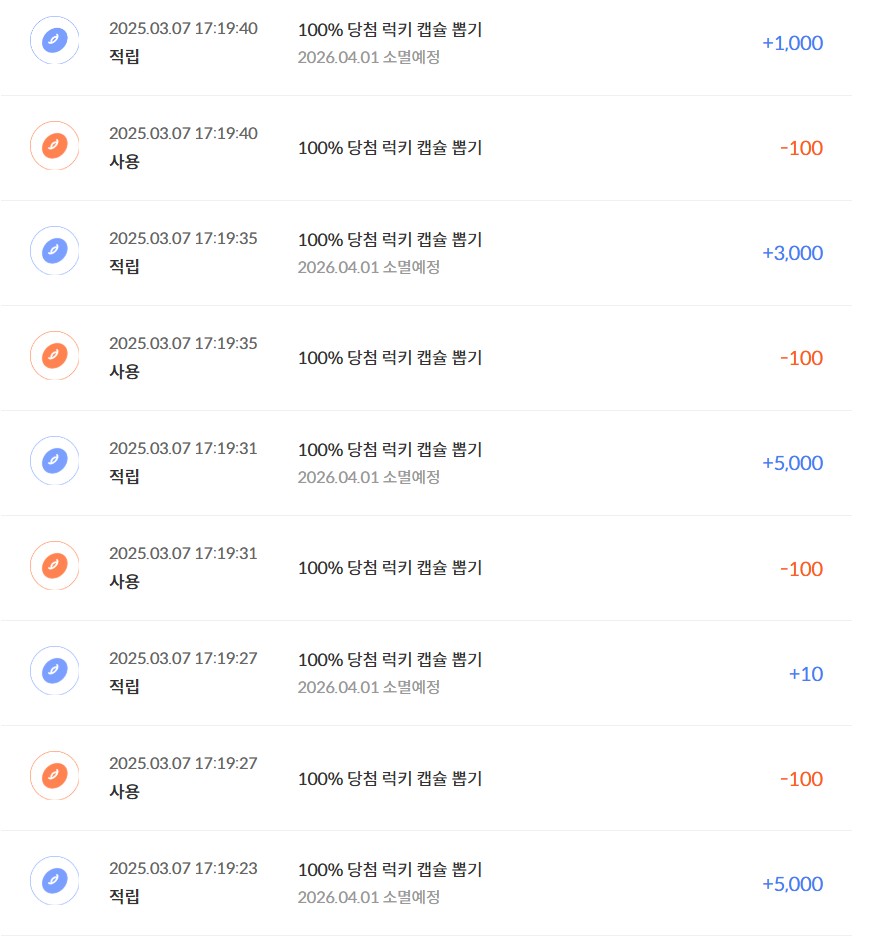The image size is (882, 940).
Task: Click 적립 label under 17:19:31 timestamp
Action: [x=124, y=476]
